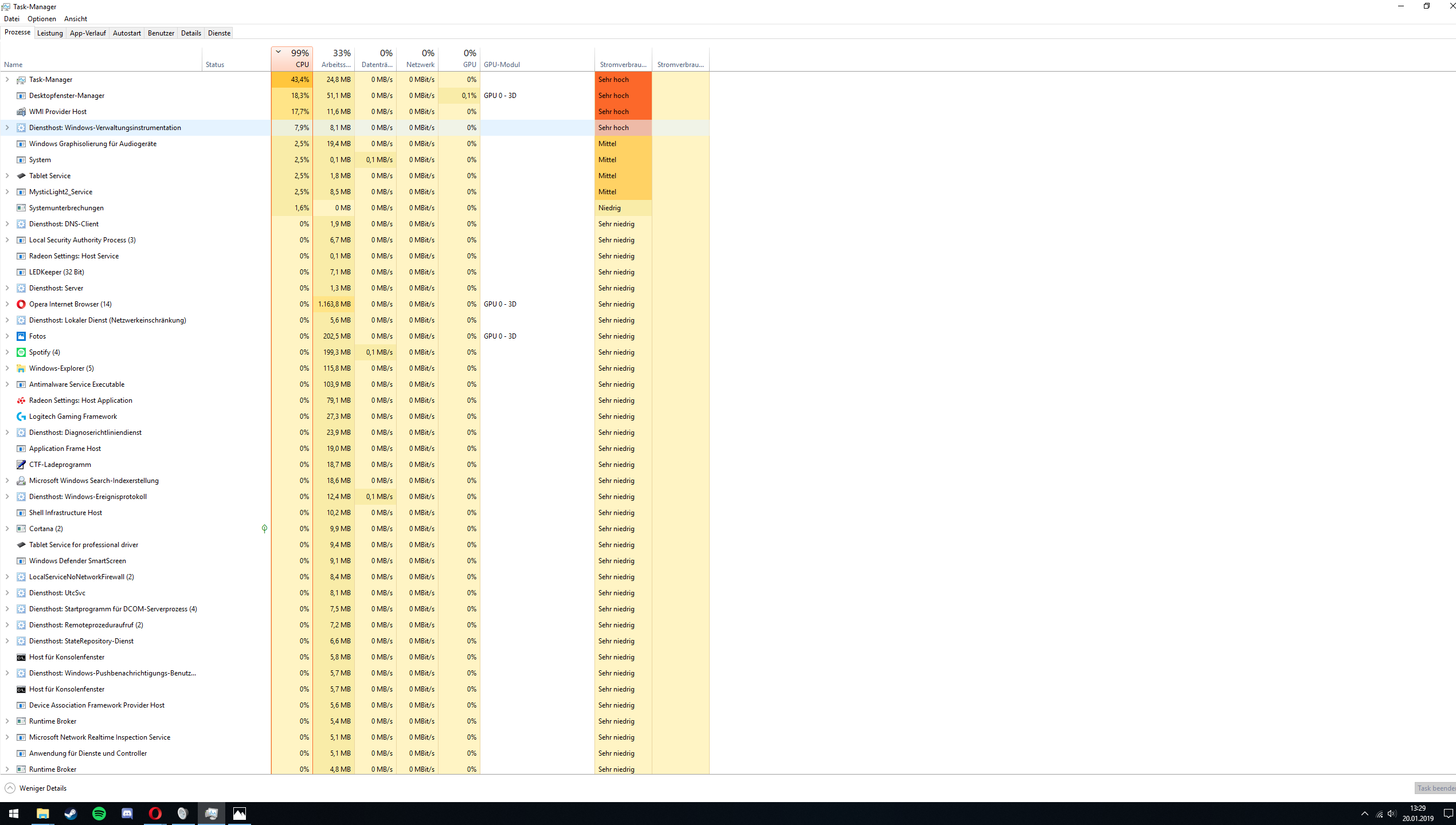Expand the Cortana process group

click(7, 529)
